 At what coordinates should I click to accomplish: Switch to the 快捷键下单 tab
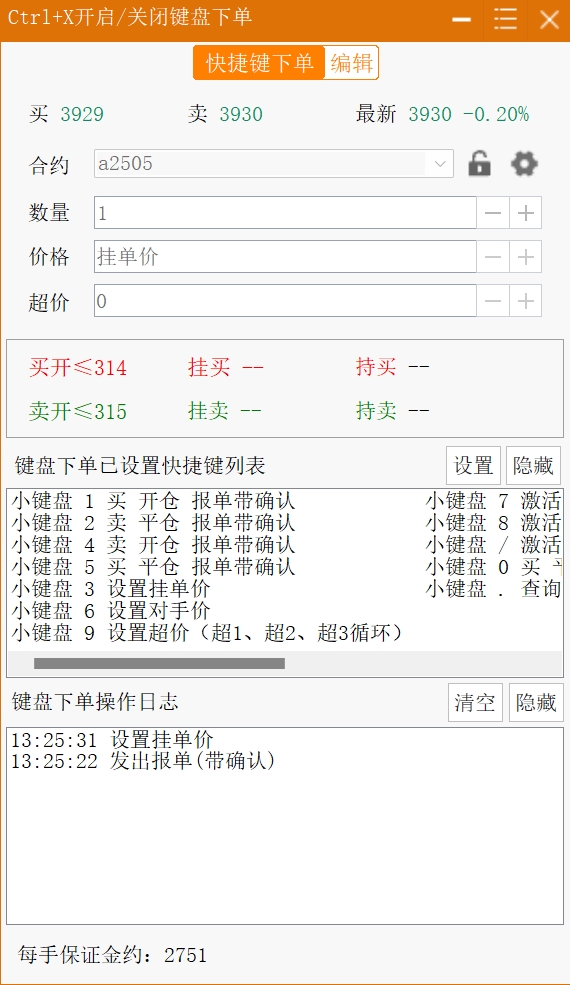[x=259, y=63]
